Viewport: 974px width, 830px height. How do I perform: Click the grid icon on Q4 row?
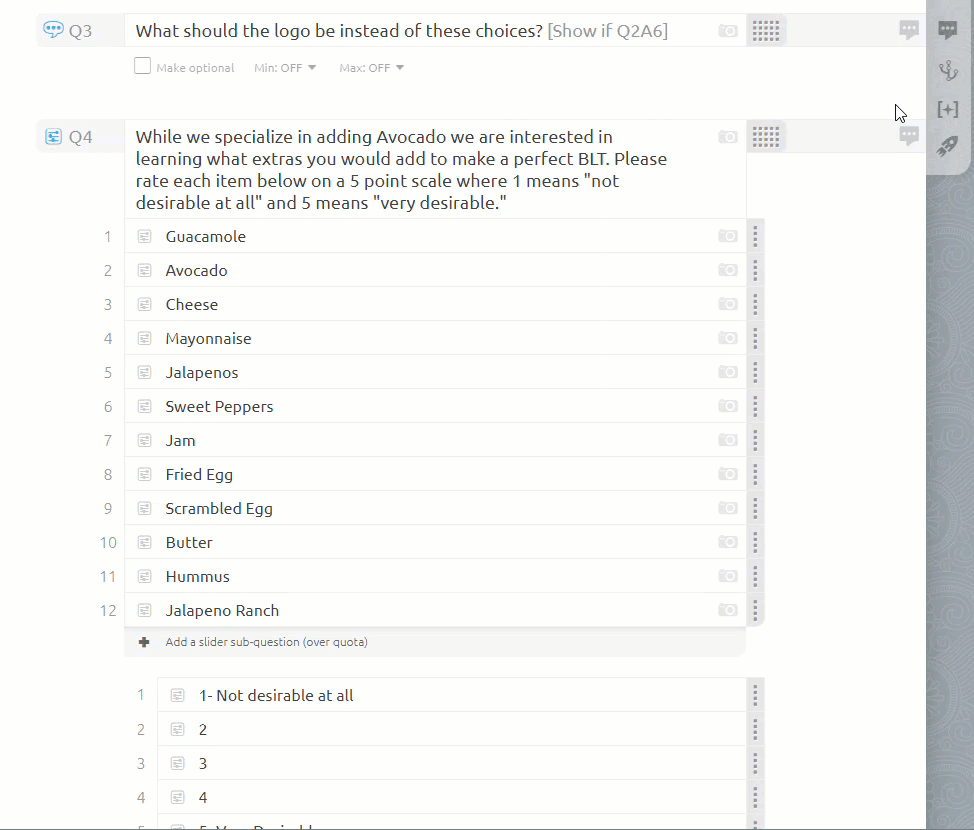pos(766,137)
